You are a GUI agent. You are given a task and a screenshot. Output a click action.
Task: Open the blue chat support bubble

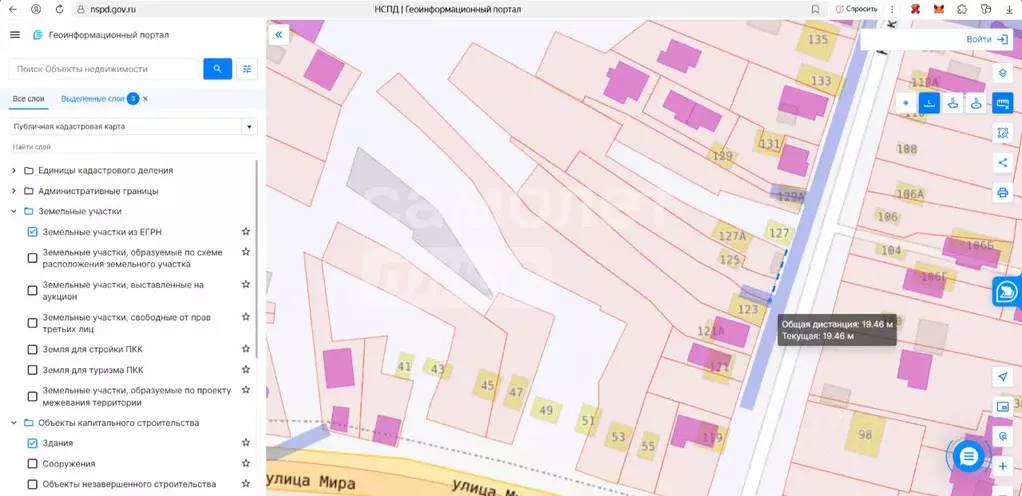pyautogui.click(x=968, y=457)
